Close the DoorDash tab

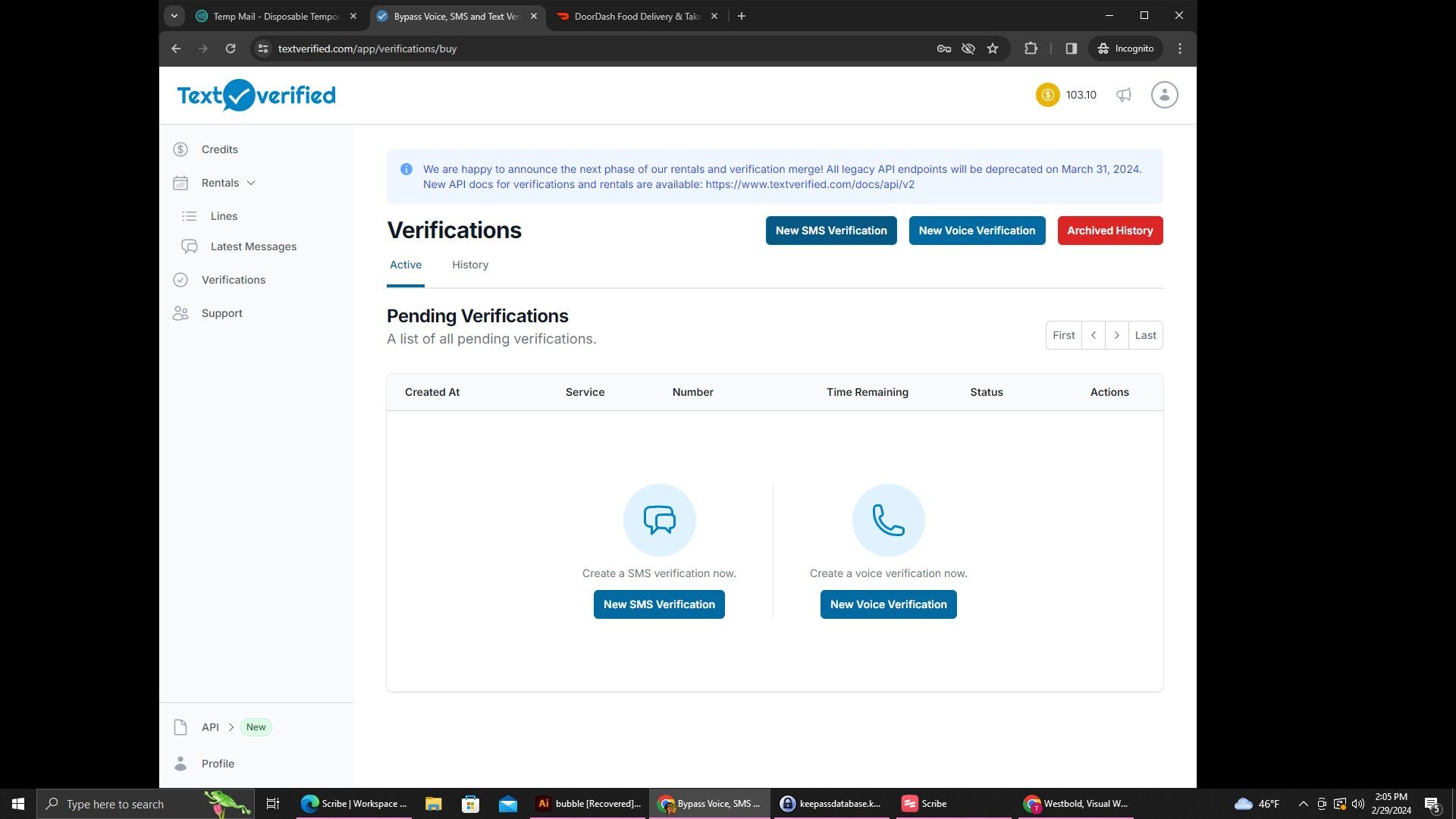714,16
